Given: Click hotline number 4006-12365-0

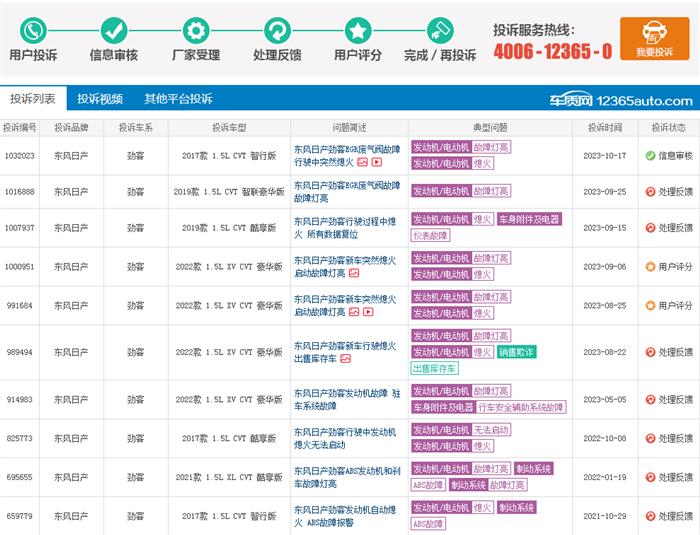Looking at the screenshot, I should 553,51.
